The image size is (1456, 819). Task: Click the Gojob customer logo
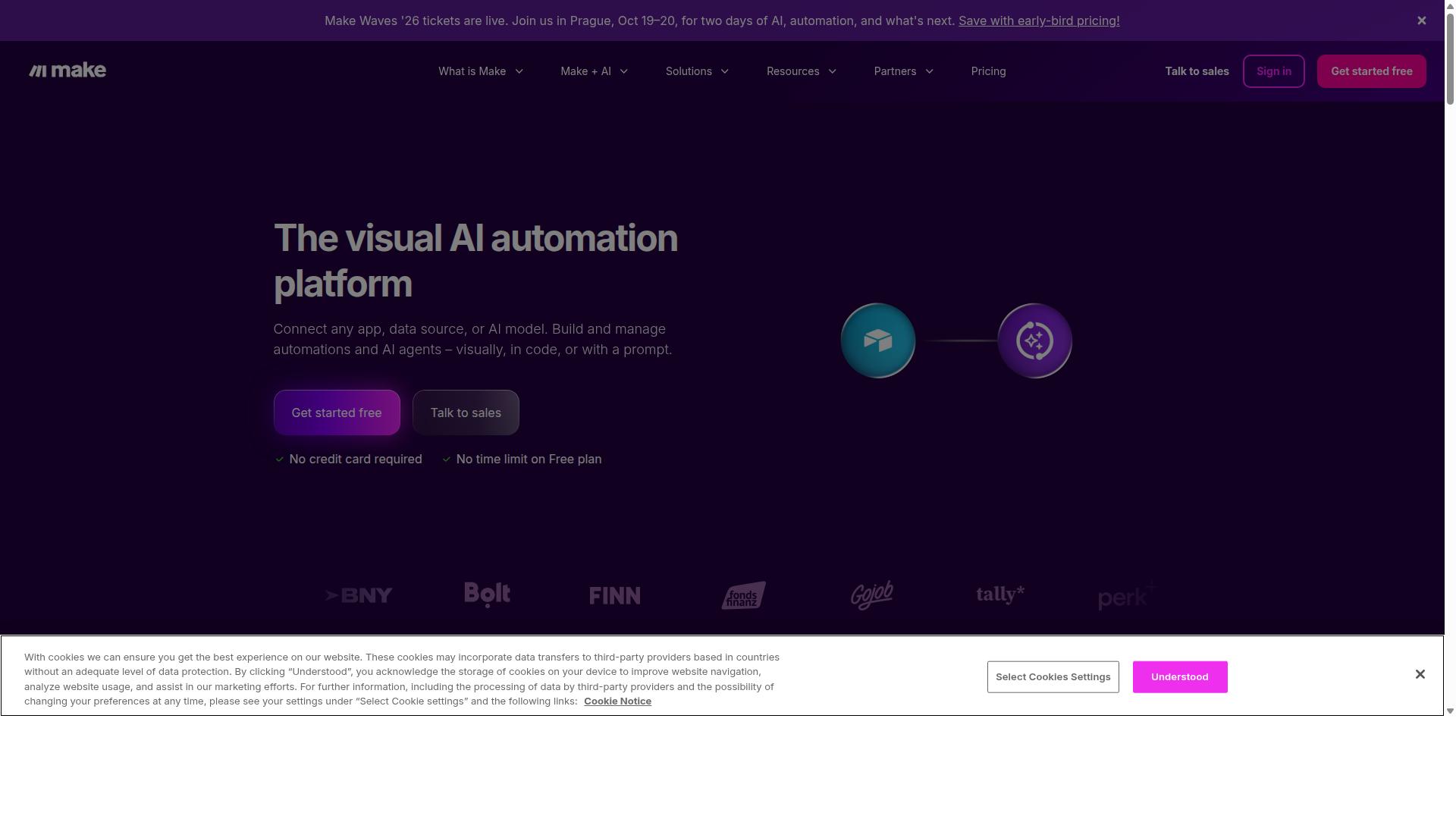pos(872,595)
